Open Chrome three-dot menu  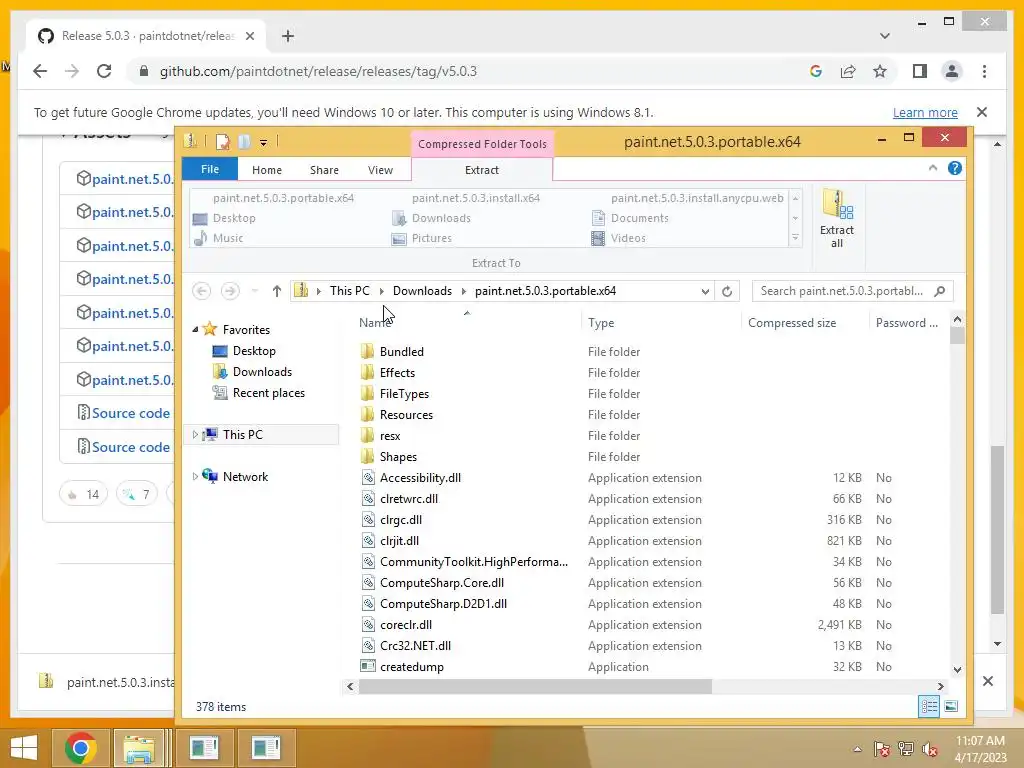click(984, 71)
